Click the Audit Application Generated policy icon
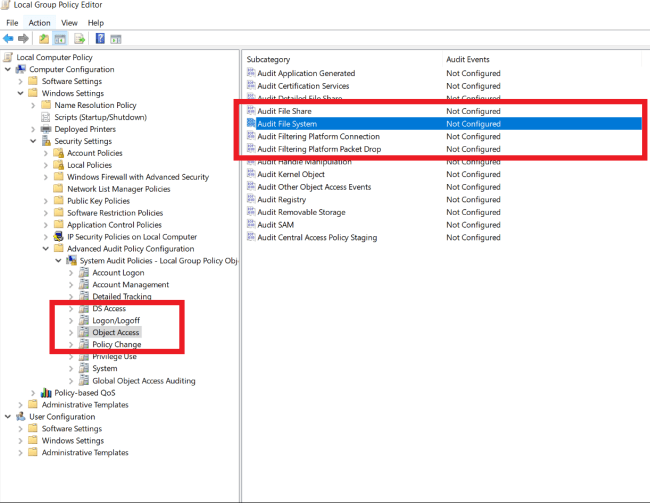This screenshot has height=503, width=650. [251, 73]
